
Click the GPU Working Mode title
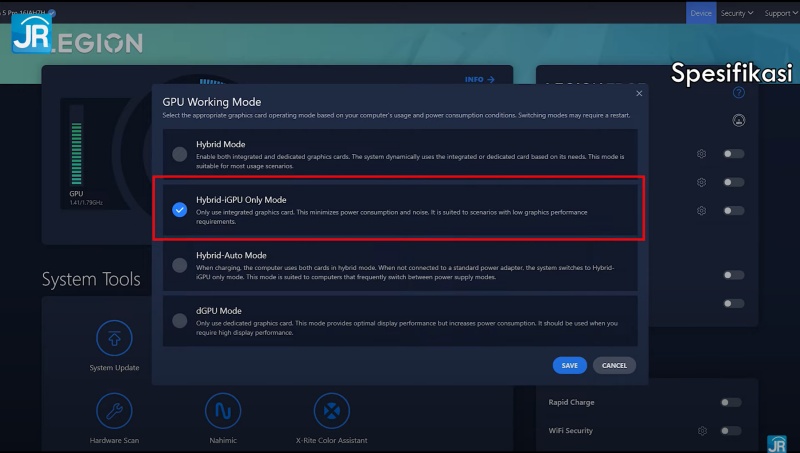coord(212,102)
